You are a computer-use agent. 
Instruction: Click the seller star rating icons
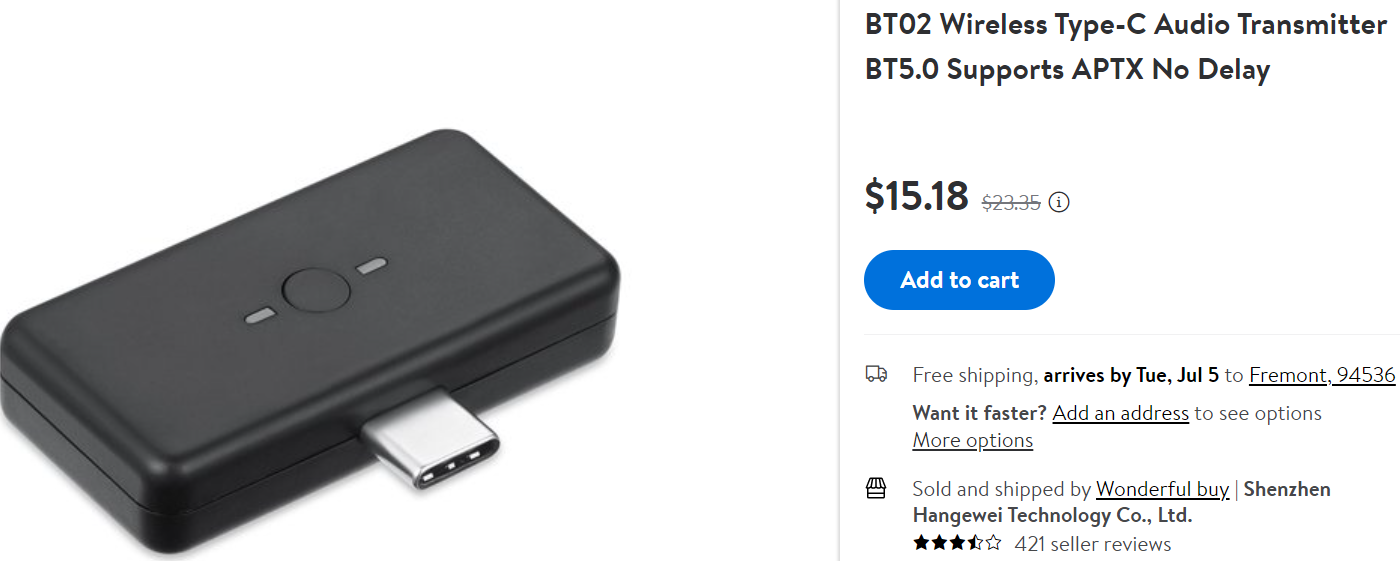957,544
